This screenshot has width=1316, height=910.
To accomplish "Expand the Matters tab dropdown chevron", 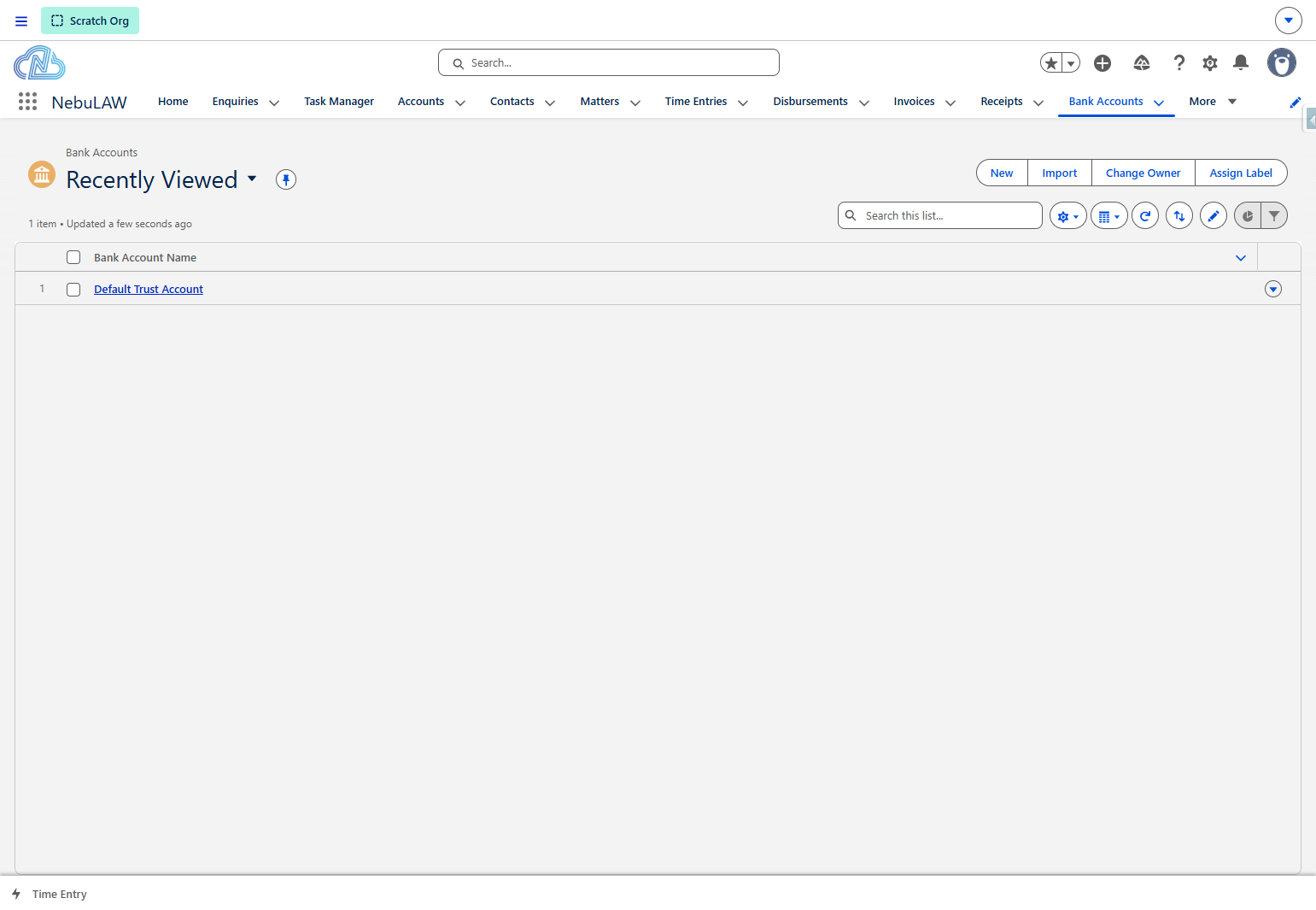I will click(x=635, y=103).
